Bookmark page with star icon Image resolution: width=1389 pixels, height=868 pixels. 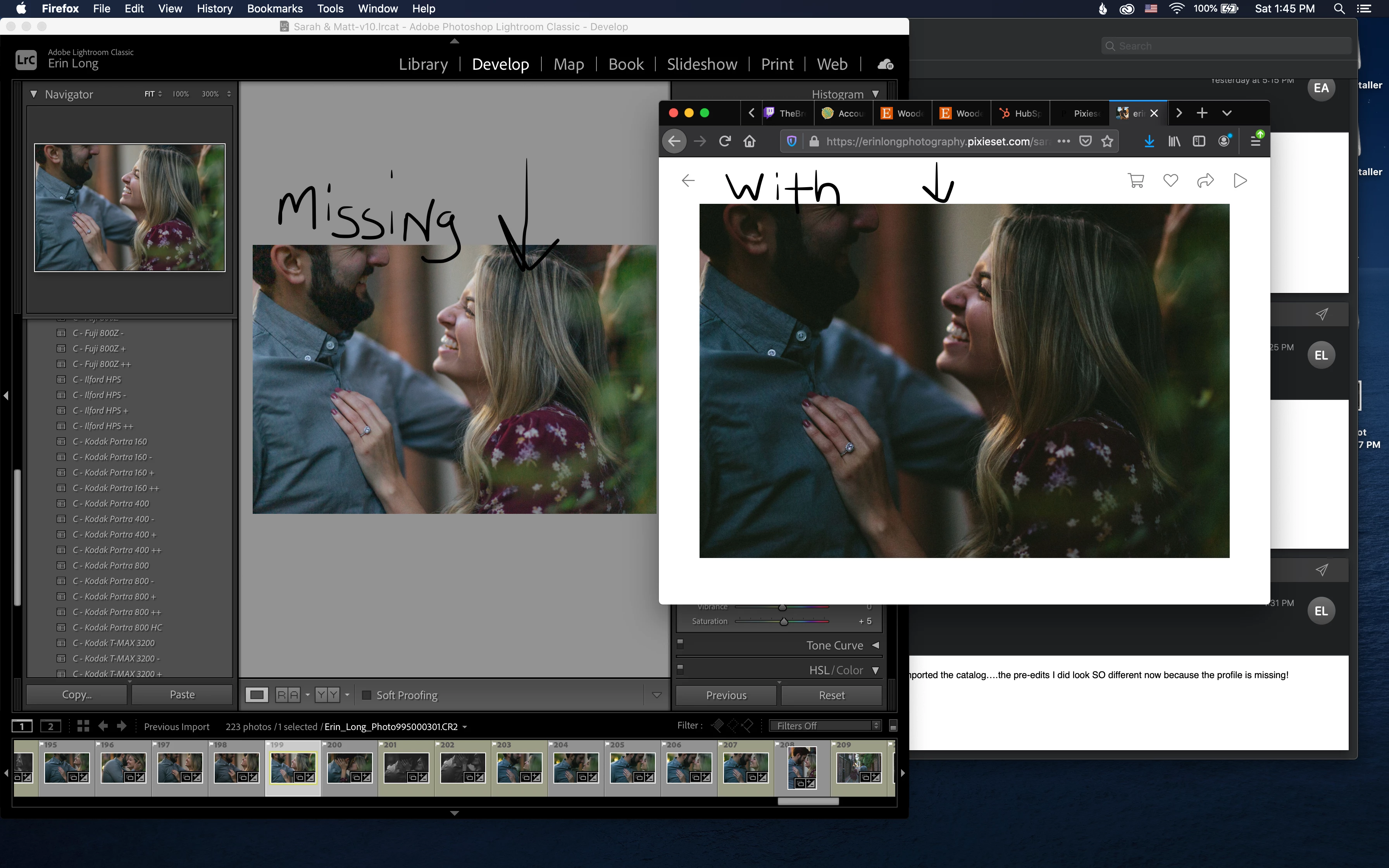coord(1107,141)
